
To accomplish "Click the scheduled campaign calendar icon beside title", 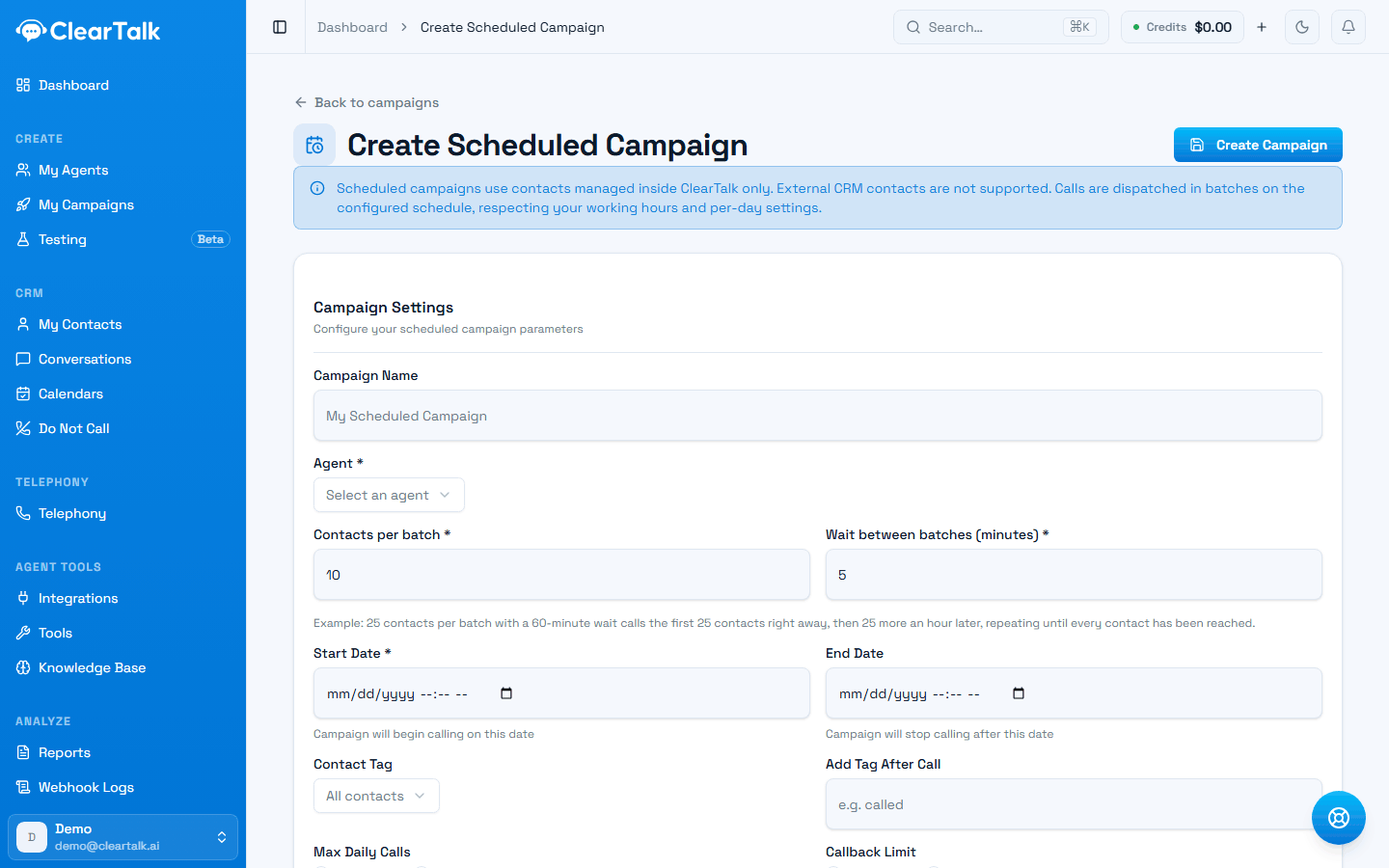I will 314,145.
